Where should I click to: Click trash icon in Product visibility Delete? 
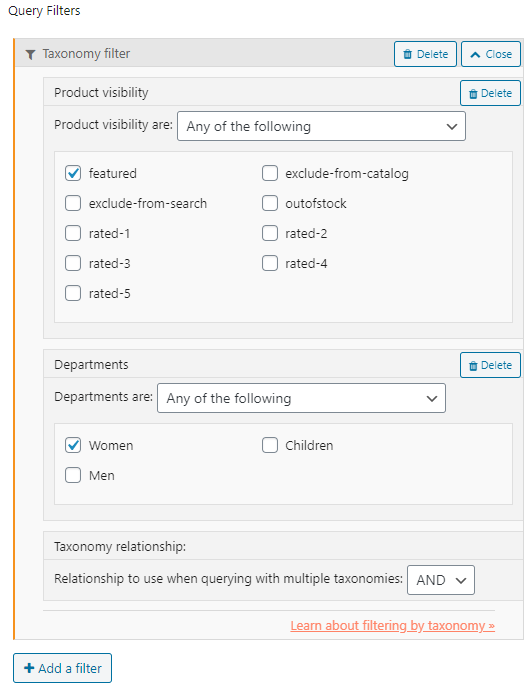[x=473, y=94]
